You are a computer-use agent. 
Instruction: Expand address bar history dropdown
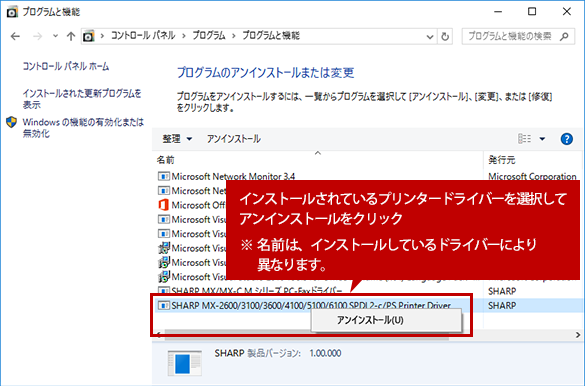[x=430, y=37]
